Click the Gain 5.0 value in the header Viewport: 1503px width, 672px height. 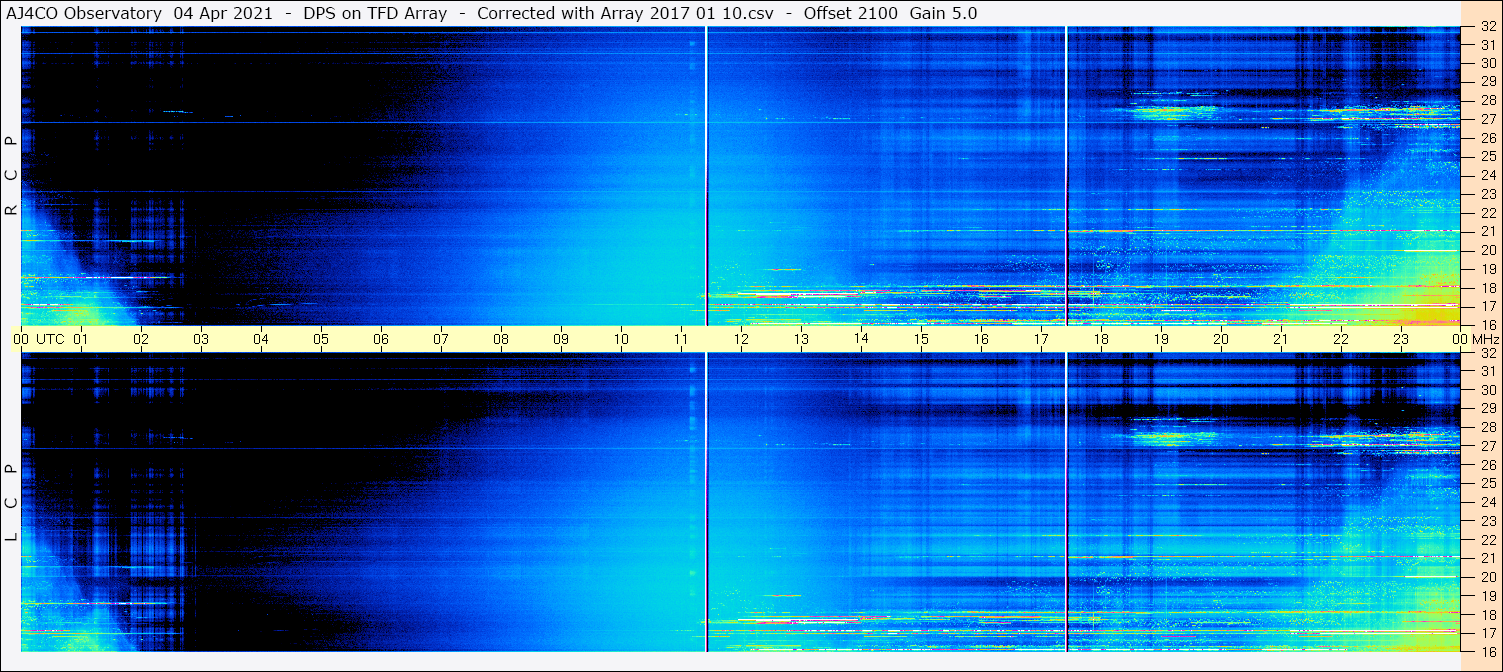tap(943, 13)
